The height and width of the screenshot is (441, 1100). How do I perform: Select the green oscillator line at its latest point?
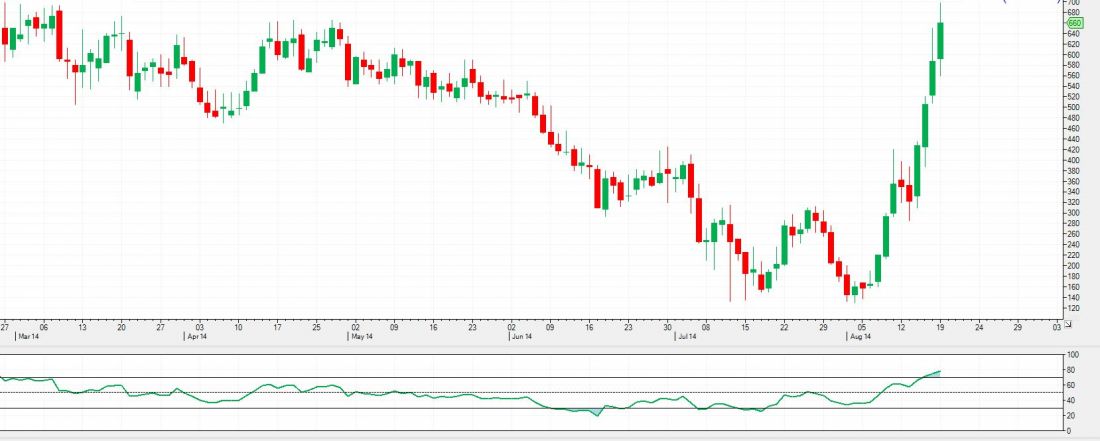tap(938, 372)
